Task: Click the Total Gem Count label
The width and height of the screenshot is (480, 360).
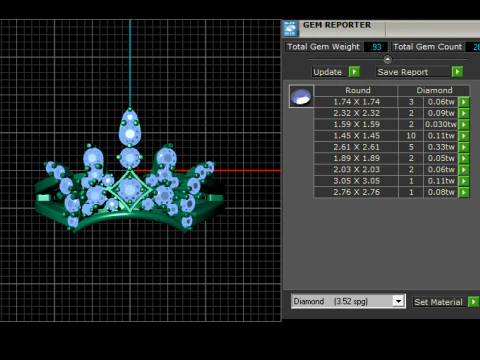Action: point(427,47)
